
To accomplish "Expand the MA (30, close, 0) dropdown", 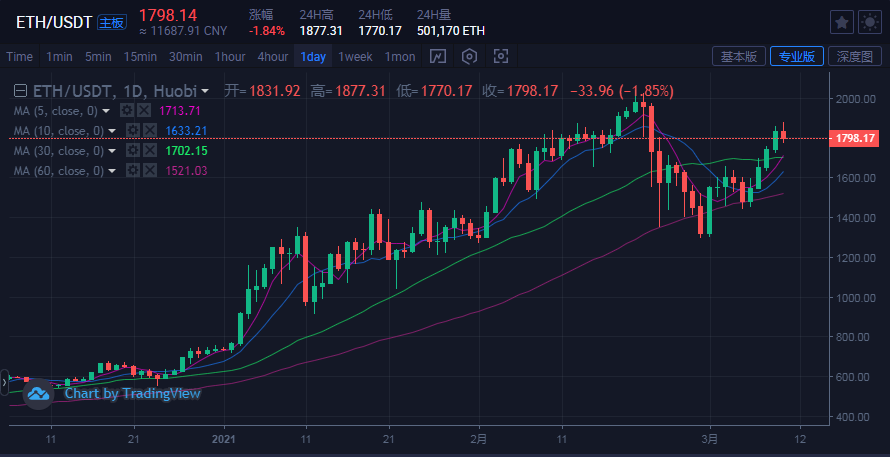I will coord(112,151).
